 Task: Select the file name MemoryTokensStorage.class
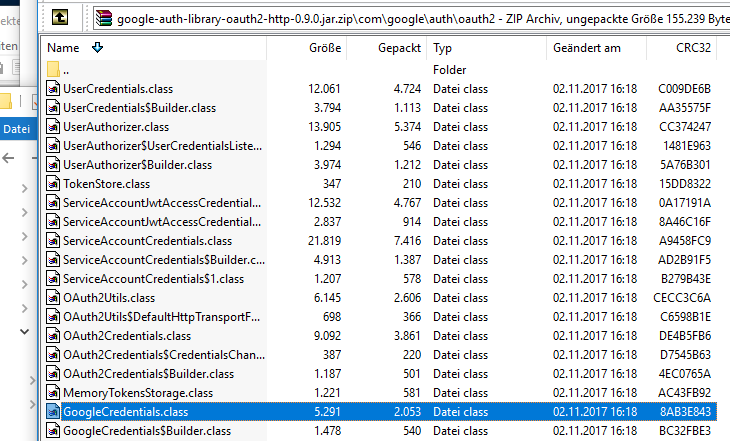click(138, 393)
